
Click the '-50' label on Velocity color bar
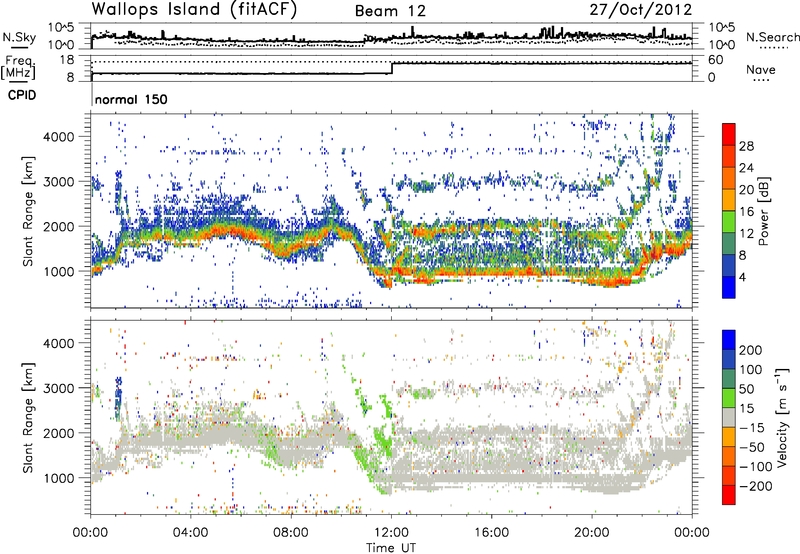point(752,447)
